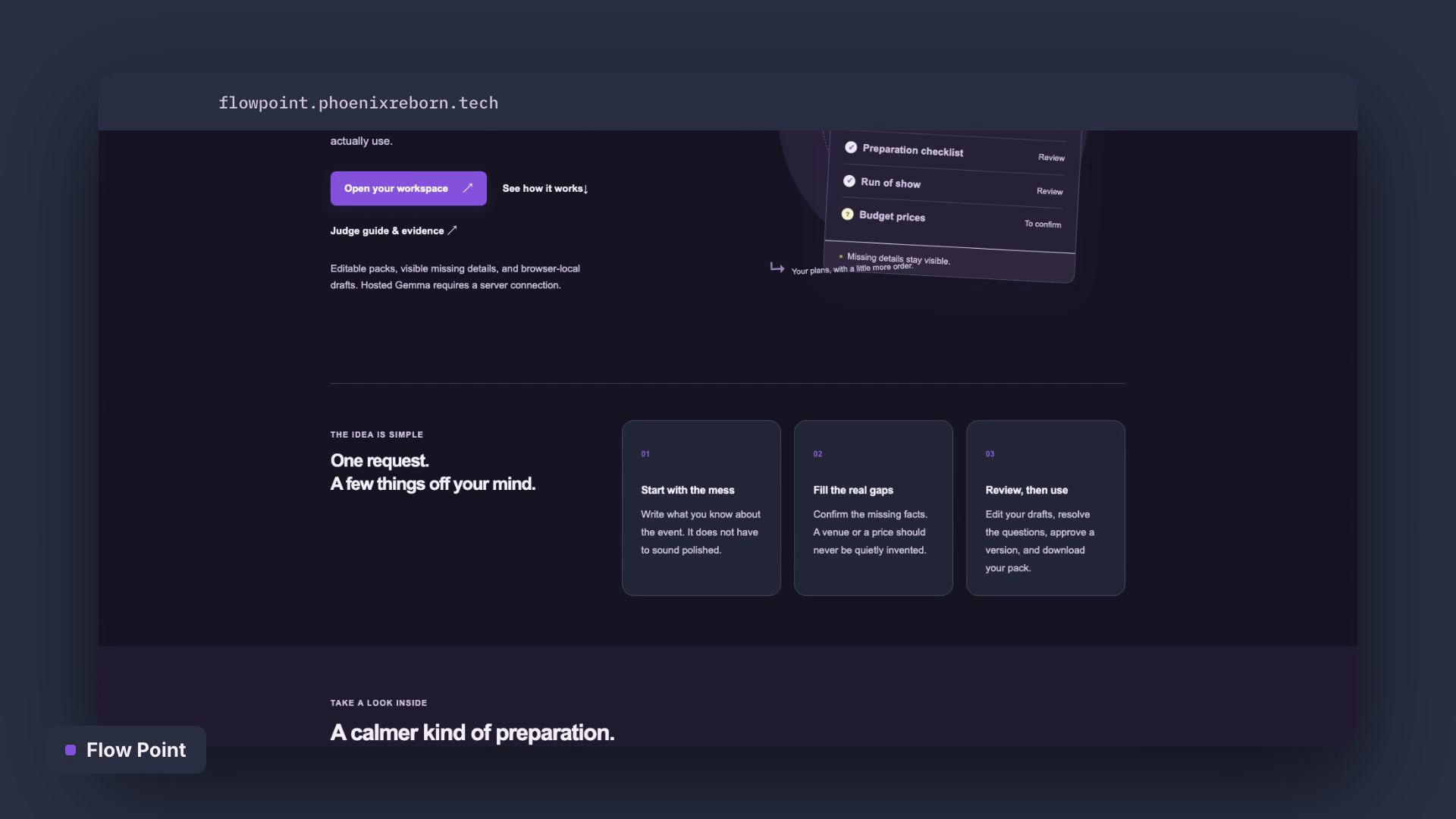Click the Run of show label

pos(891,183)
